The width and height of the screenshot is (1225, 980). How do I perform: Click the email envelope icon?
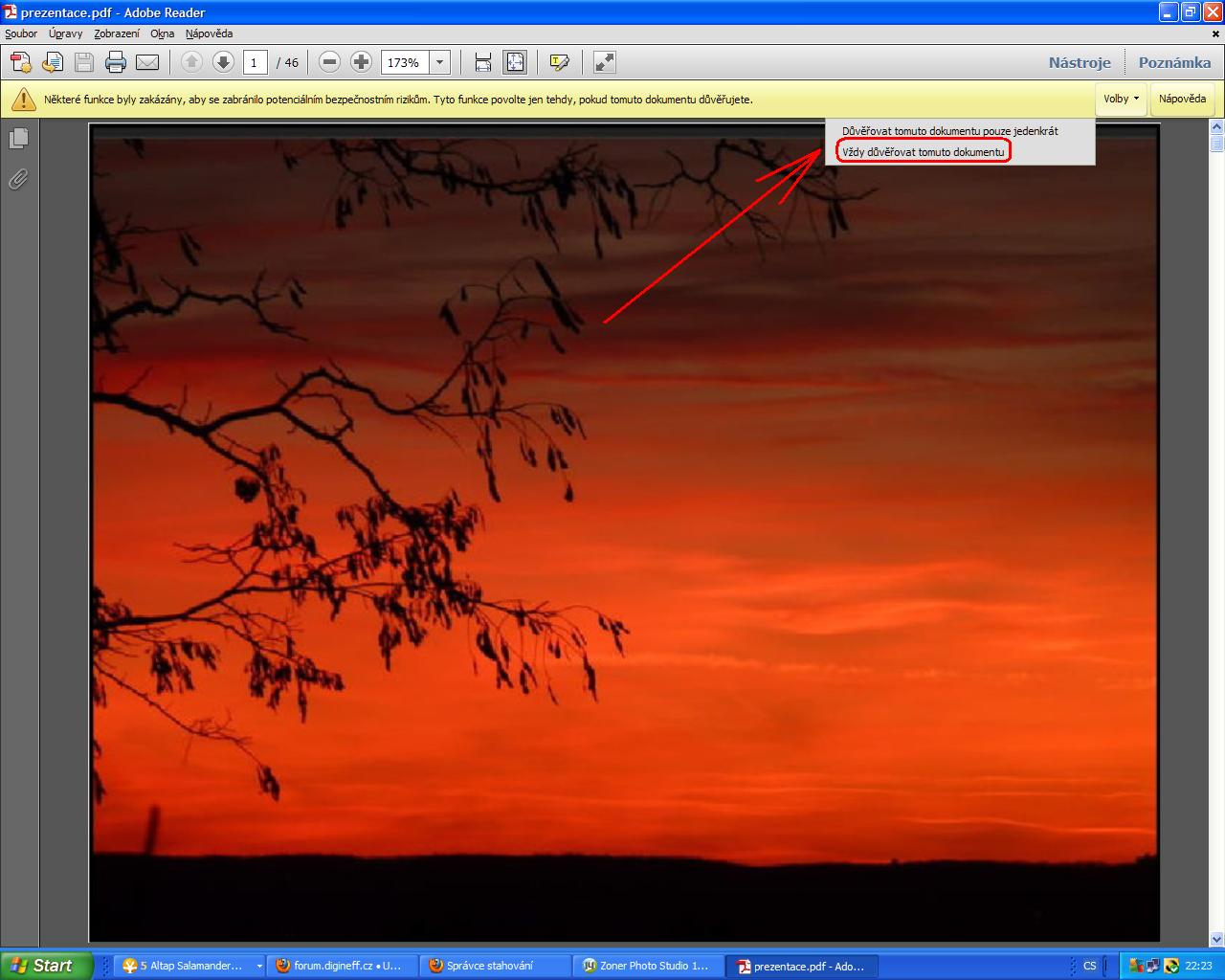coord(147,62)
